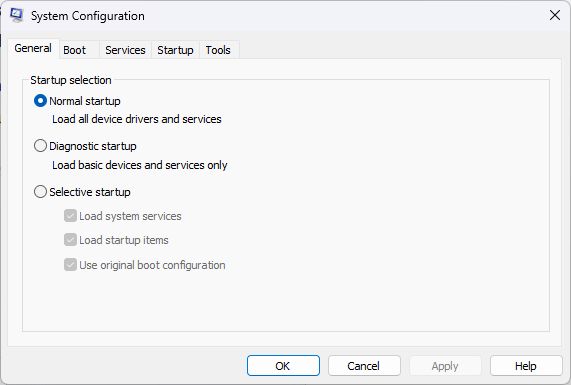Viewport: 571px width, 385px height.
Task: Switch to the General tab
Action: click(33, 48)
